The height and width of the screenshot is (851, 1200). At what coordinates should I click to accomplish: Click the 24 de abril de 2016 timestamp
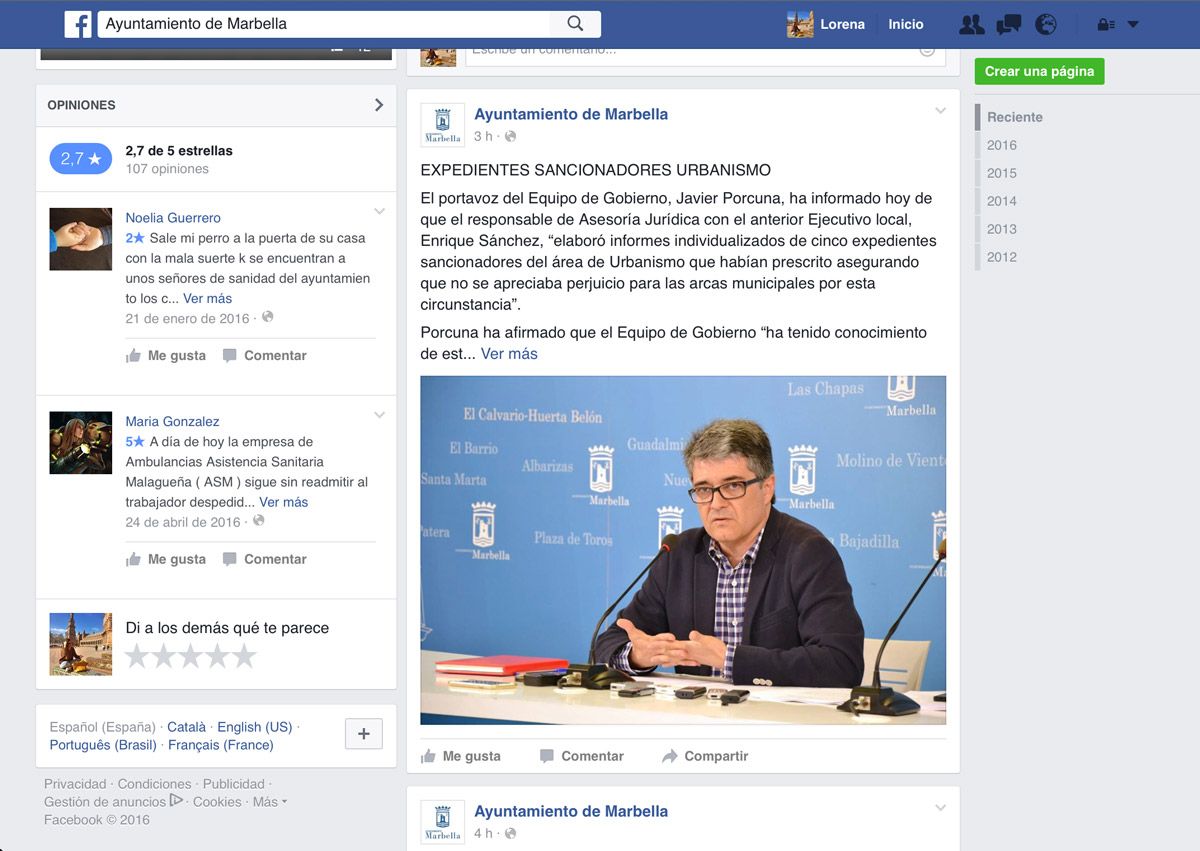point(183,522)
